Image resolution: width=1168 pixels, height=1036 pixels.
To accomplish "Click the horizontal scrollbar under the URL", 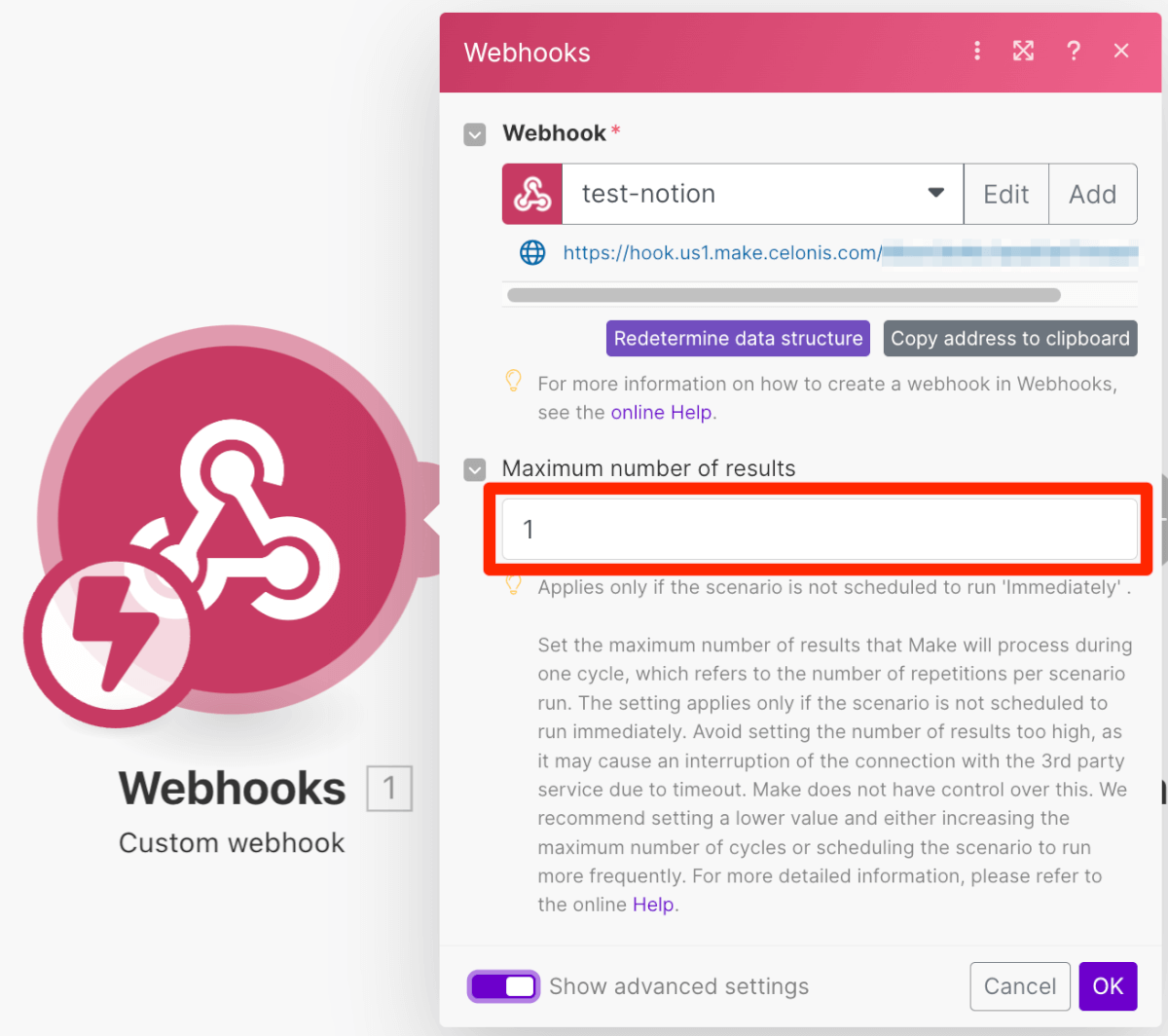I will pyautogui.click(x=785, y=295).
